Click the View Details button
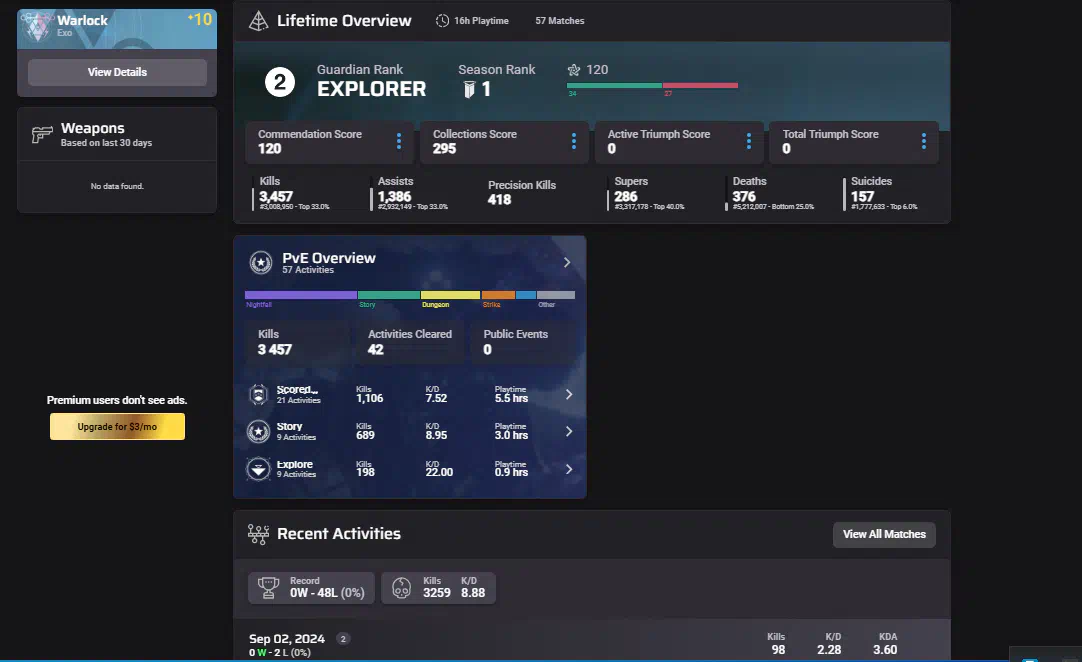 117,72
